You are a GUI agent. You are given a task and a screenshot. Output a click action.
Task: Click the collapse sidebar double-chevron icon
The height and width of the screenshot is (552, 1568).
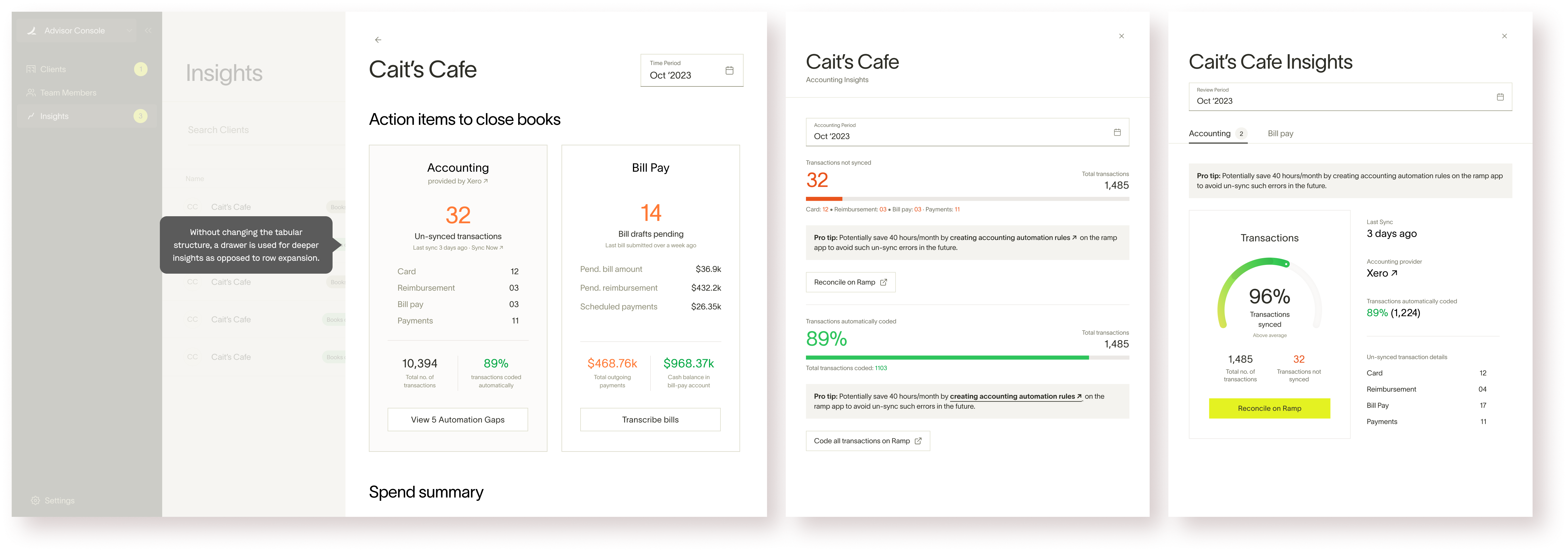pyautogui.click(x=148, y=30)
